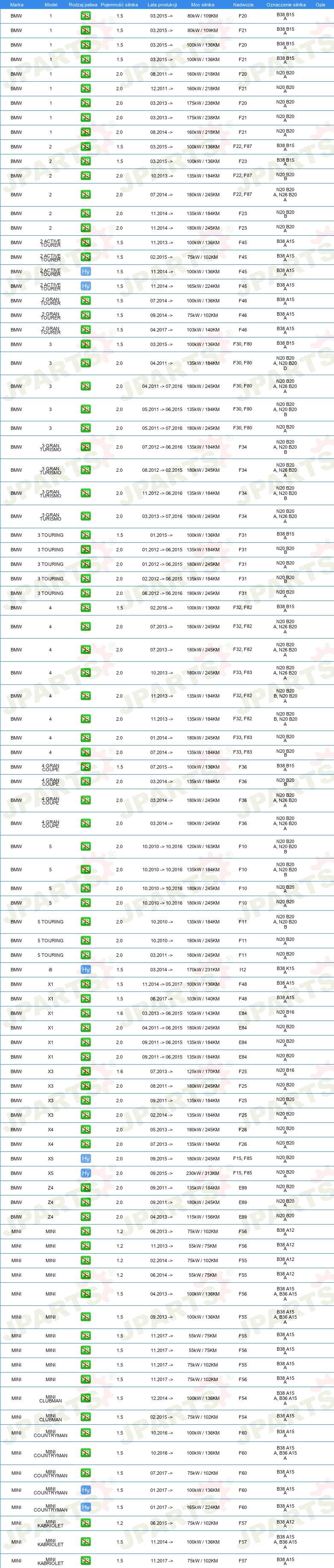Screen dimensions: 334x1568
Task: Click petrol icon in X3 125kW / 170KM row
Action: click(86, 1071)
